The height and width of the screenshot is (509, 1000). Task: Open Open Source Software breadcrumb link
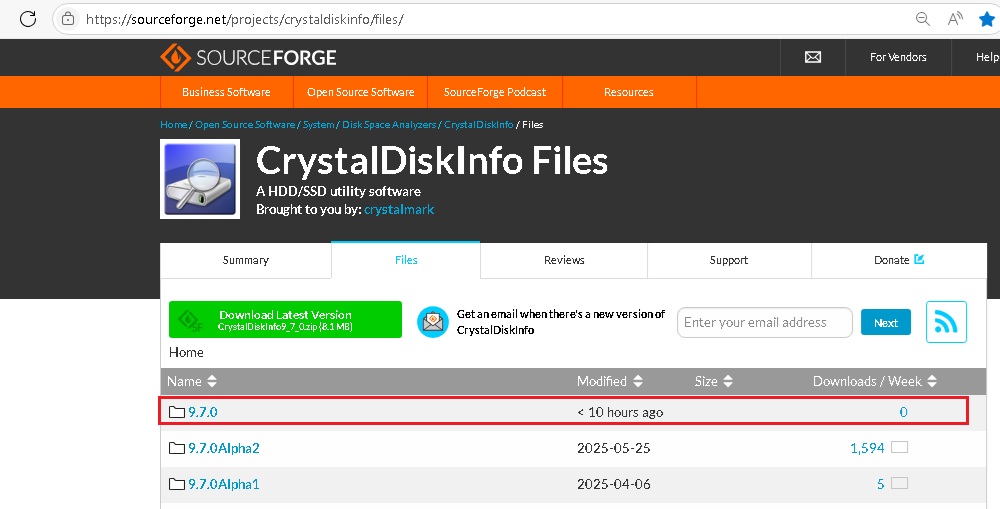pyautogui.click(x=245, y=124)
